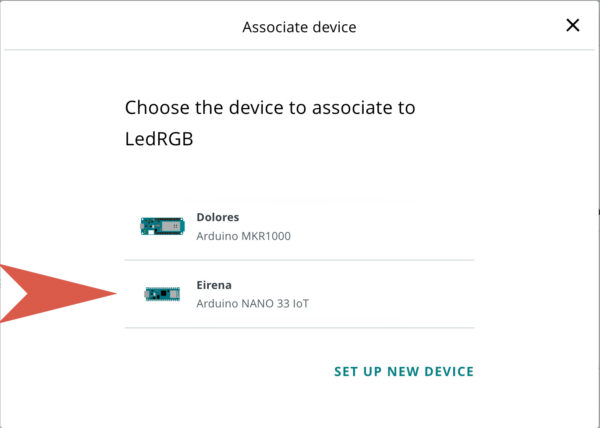
Task: Click the word 'DEVICE' in setup link
Action: [x=445, y=371]
